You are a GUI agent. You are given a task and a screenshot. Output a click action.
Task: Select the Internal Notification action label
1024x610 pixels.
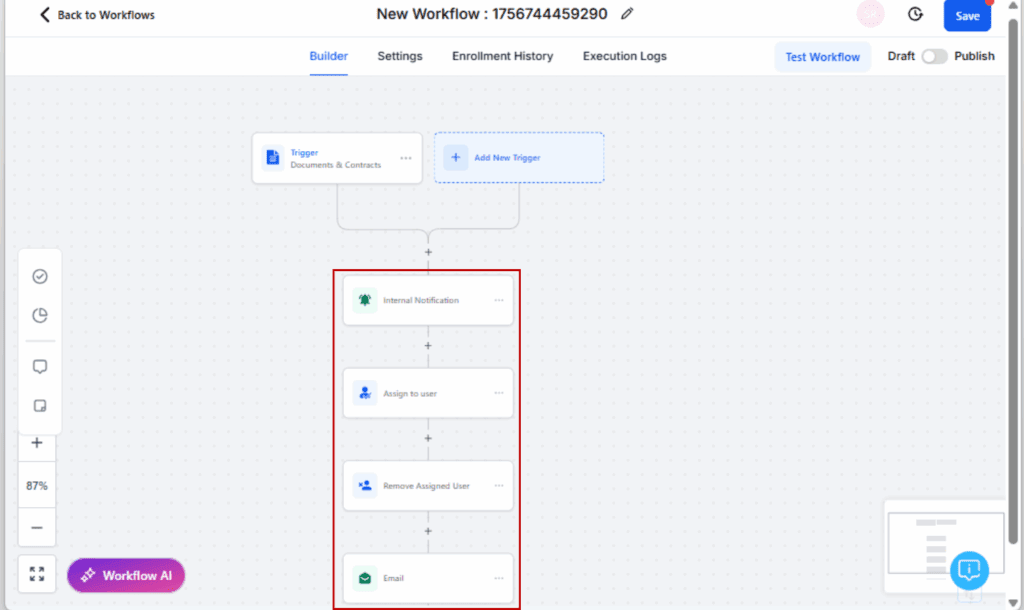[x=421, y=300]
